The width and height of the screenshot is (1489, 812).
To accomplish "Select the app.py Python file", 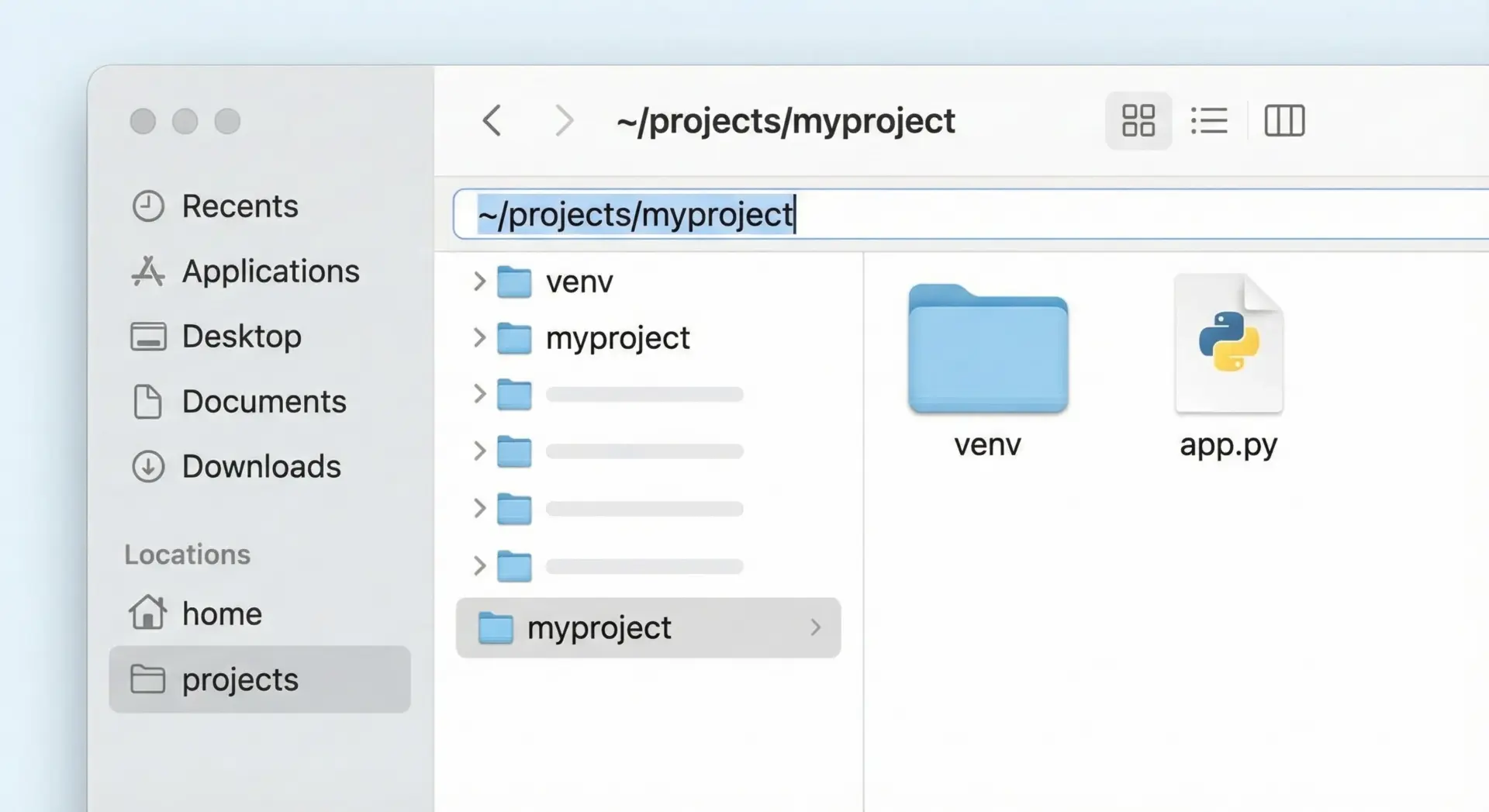I will (x=1228, y=345).
